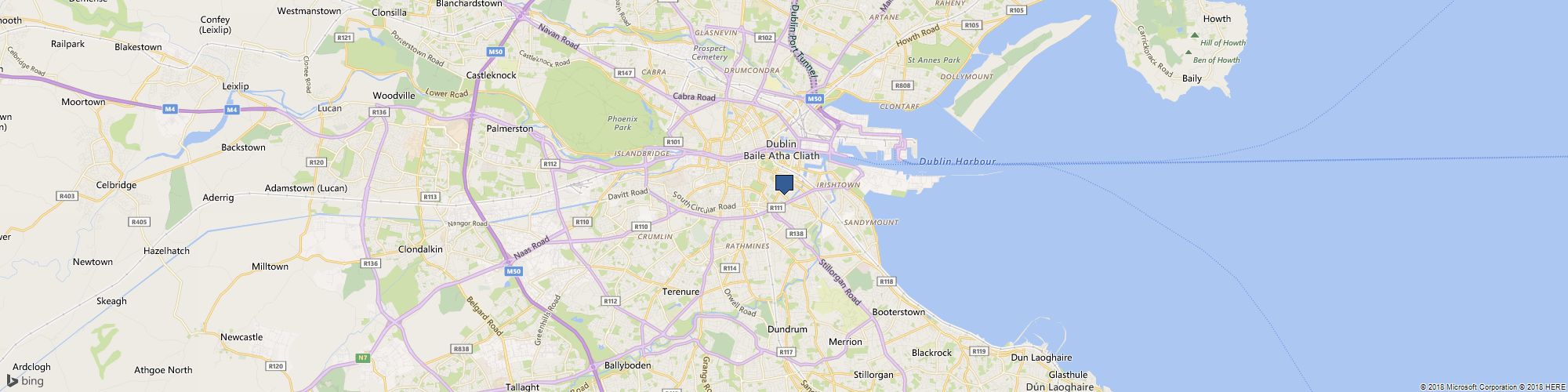Click the N7 road shield
The height and width of the screenshot is (392, 1568).
coord(362,358)
